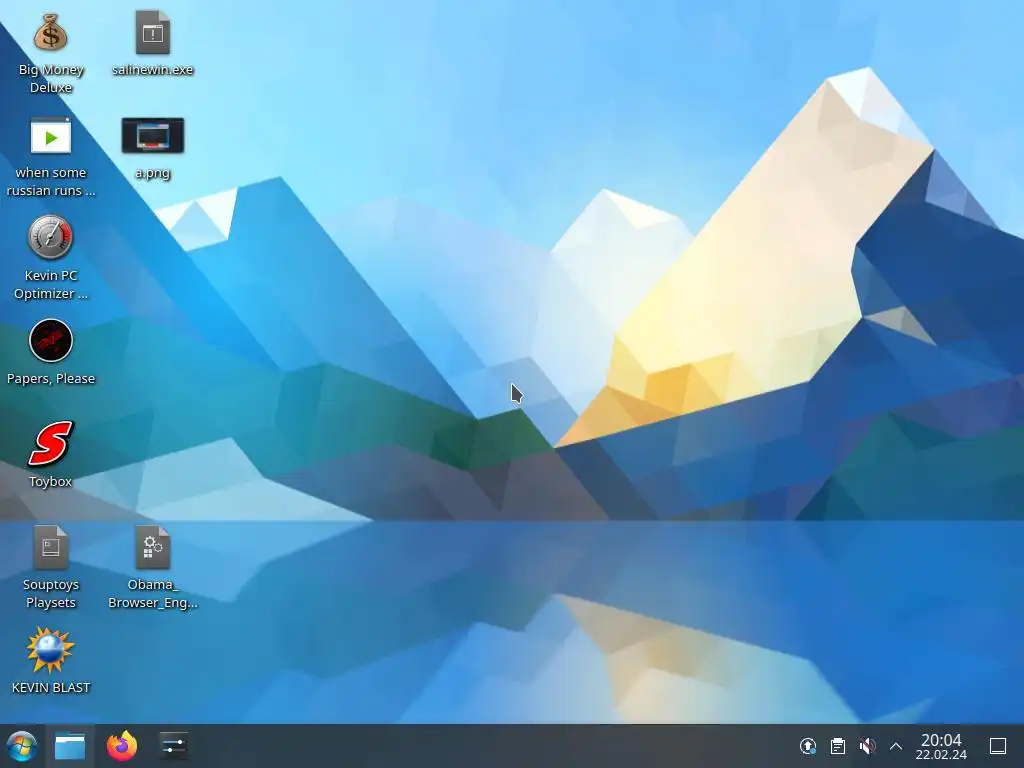This screenshot has height=768, width=1024.
Task: Open the Big Money Deluxe desktop icon
Action: tap(51, 33)
